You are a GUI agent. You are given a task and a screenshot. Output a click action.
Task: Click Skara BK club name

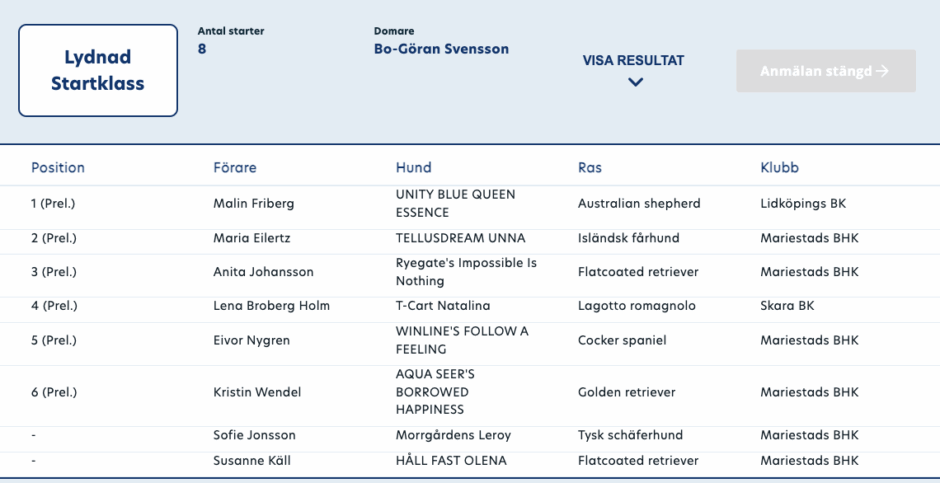(787, 305)
